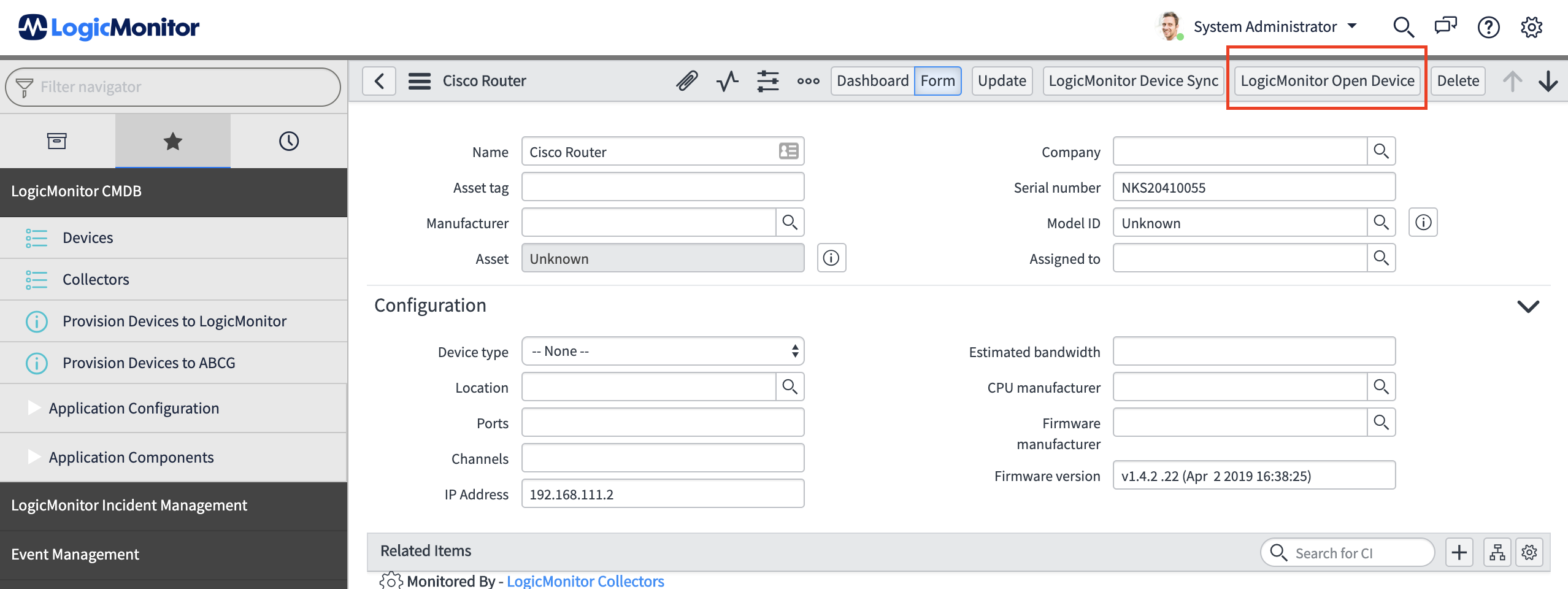
Task: Click the Channels field
Action: pyautogui.click(x=663, y=458)
